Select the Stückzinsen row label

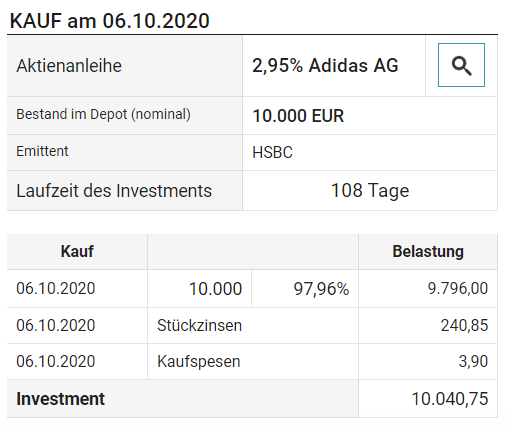(x=199, y=325)
